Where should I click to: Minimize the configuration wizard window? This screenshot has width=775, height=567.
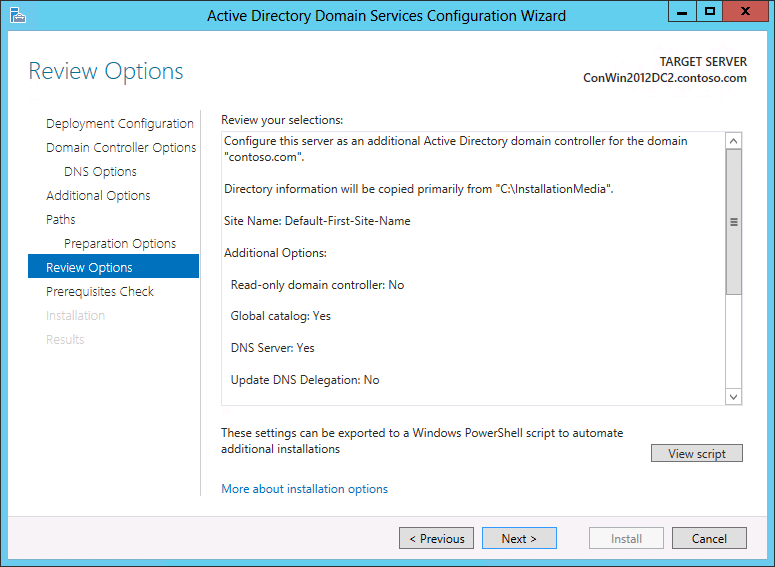[x=682, y=11]
